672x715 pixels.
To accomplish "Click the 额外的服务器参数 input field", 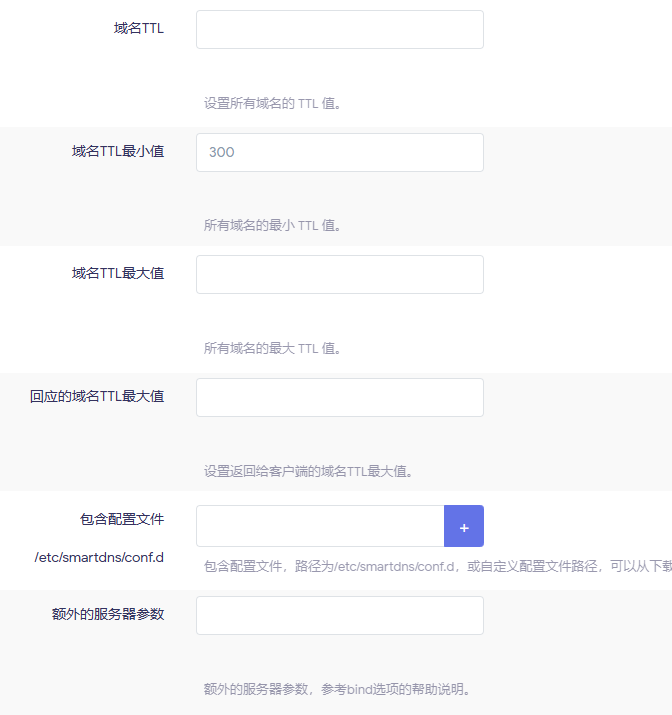I will click(x=340, y=615).
